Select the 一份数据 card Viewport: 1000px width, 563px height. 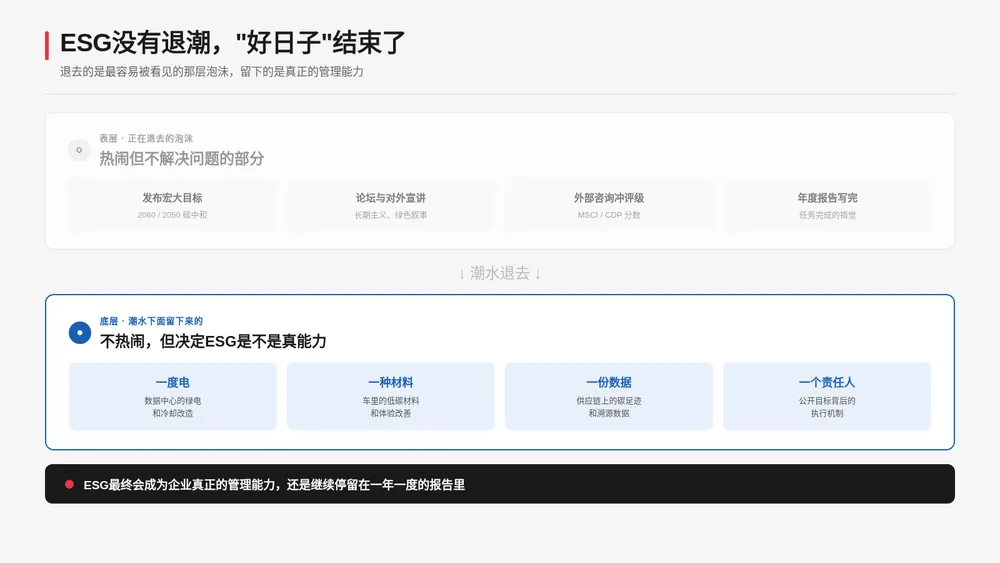(x=609, y=396)
